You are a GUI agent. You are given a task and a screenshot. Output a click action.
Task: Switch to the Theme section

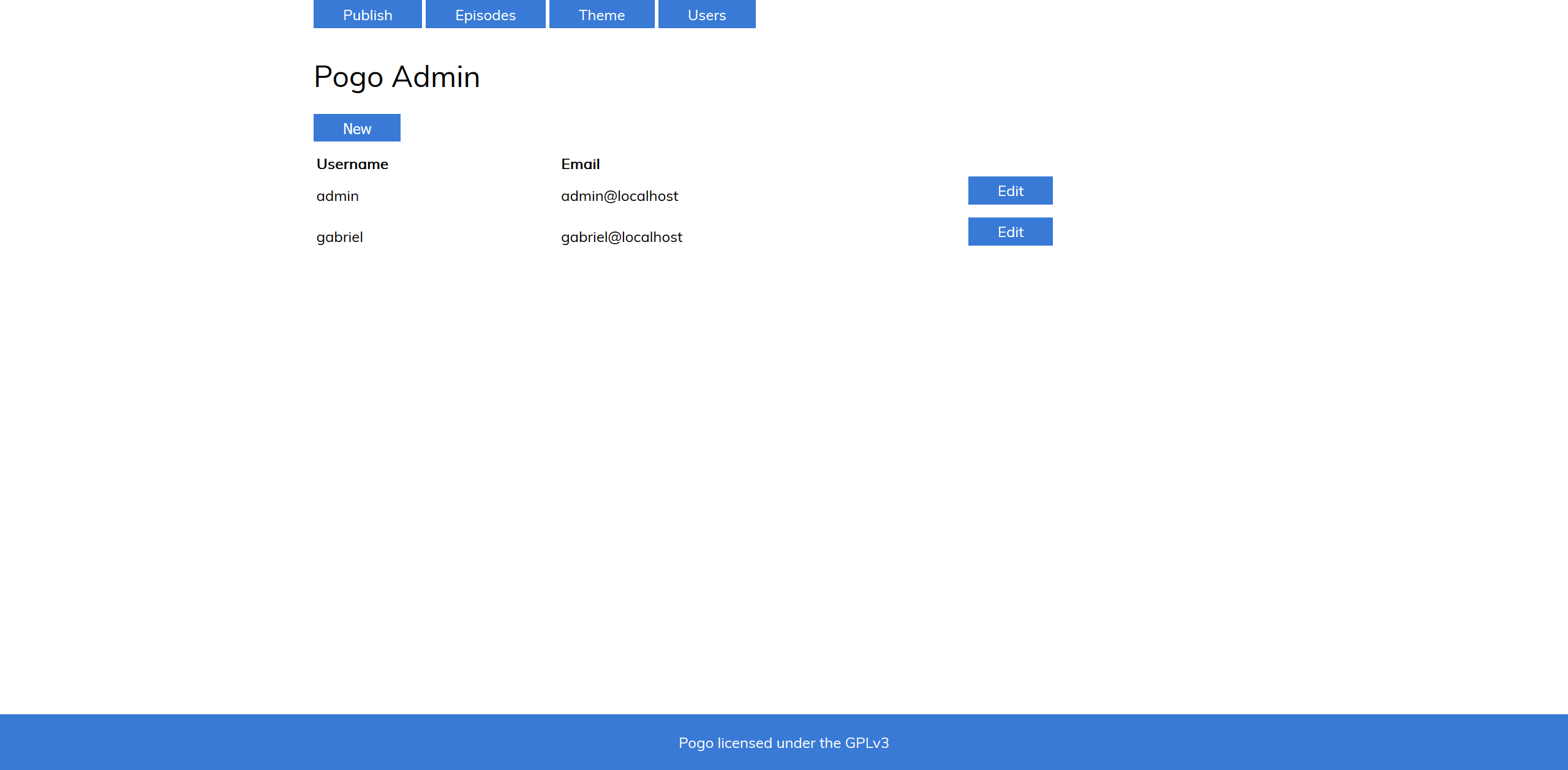(x=601, y=15)
